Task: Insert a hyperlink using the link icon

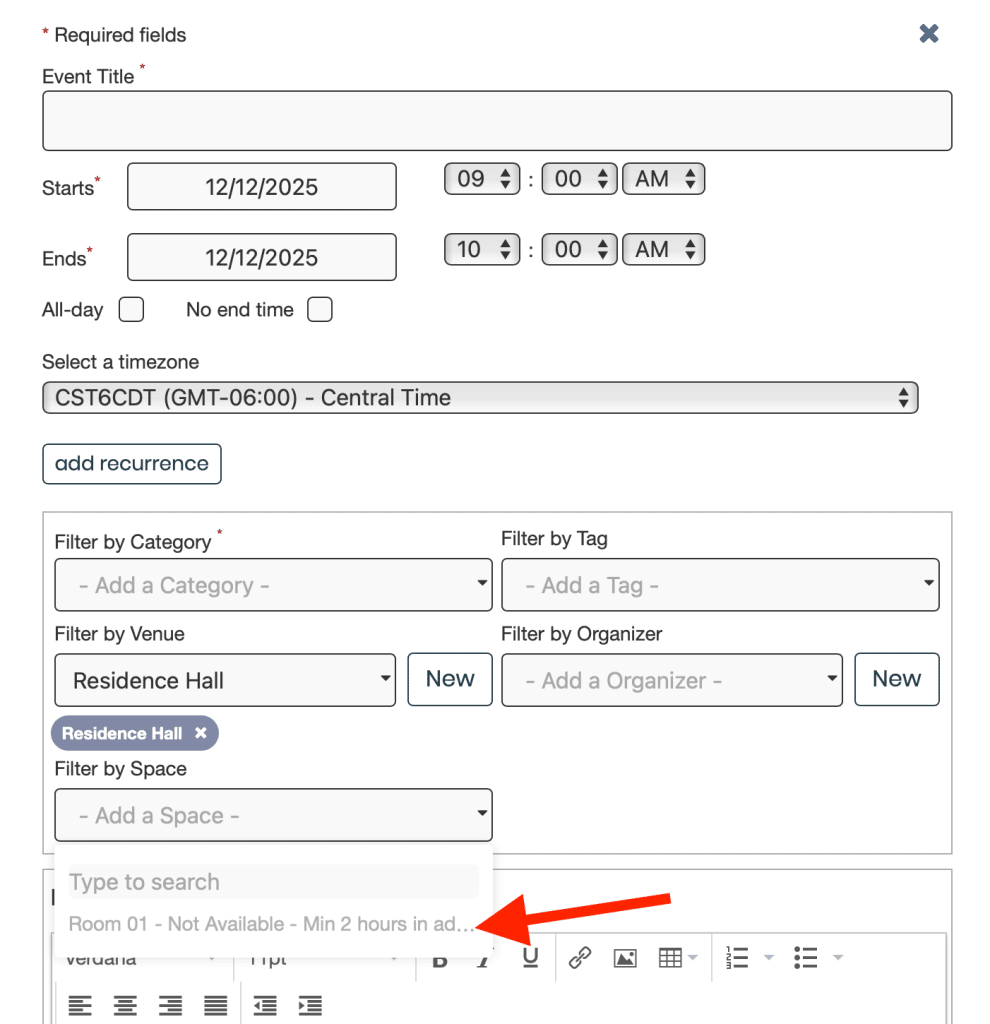Action: tap(580, 958)
